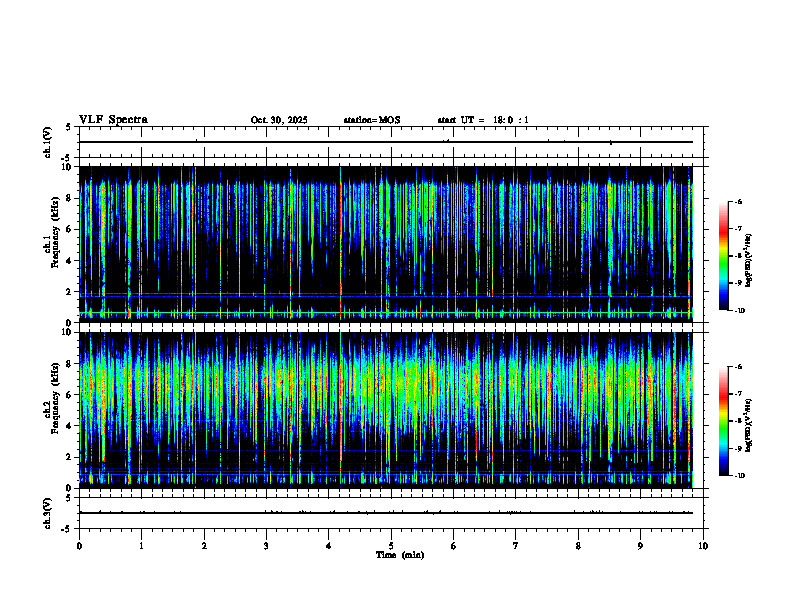Click the '5' tick on the time axis

tap(391, 546)
